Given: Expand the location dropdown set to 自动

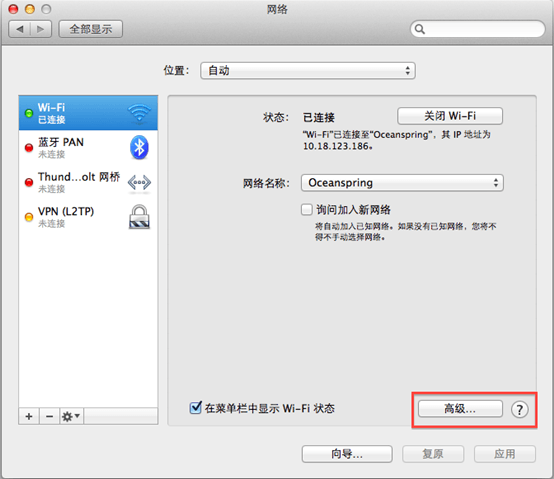Looking at the screenshot, I should click(x=308, y=71).
